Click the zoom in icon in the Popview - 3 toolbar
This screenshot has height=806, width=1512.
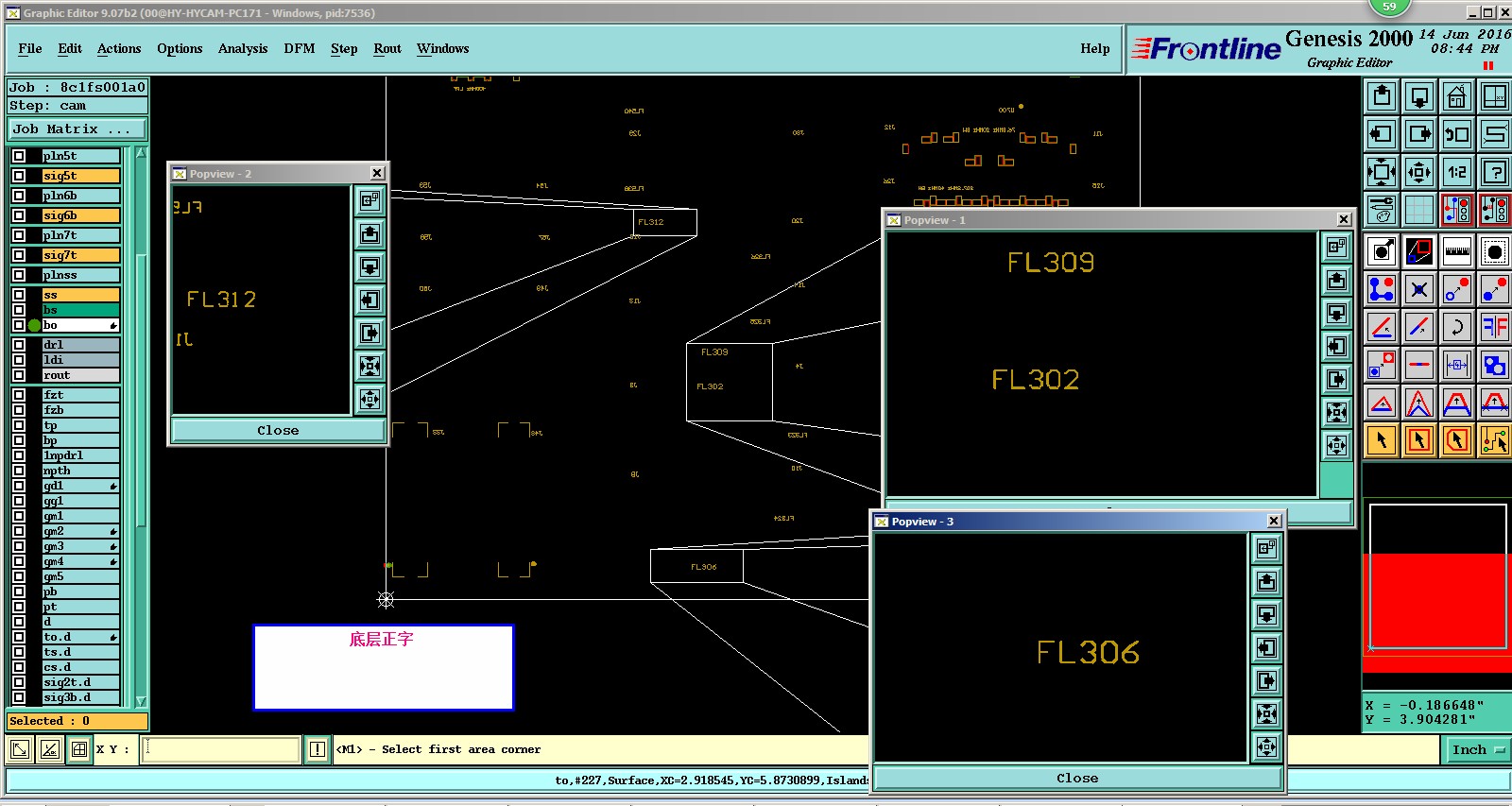coord(1267,713)
